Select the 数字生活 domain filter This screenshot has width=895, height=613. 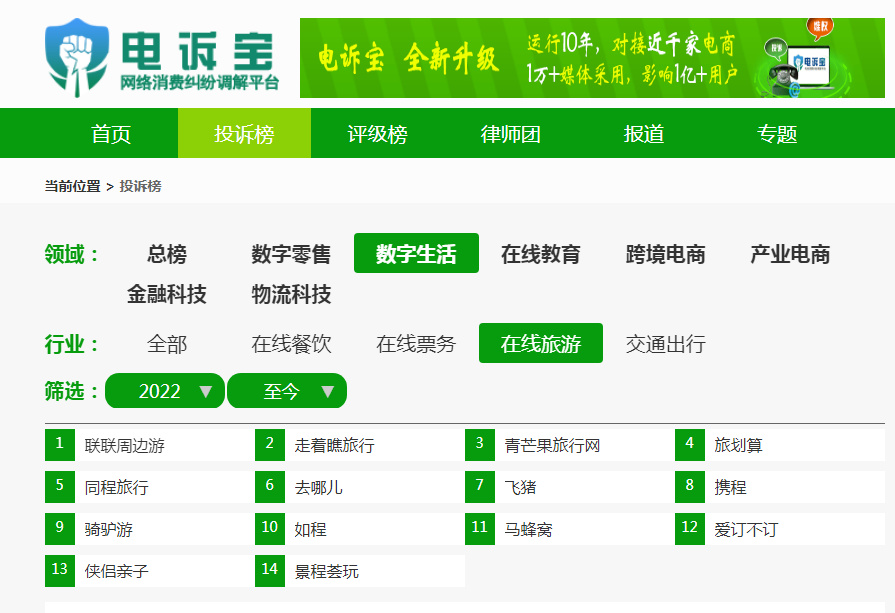coord(416,253)
